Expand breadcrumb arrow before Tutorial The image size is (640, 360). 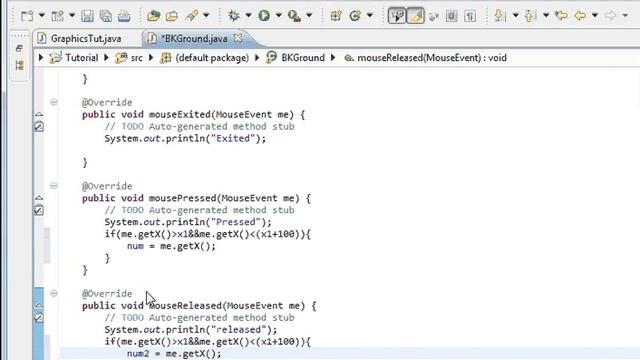pos(41,58)
